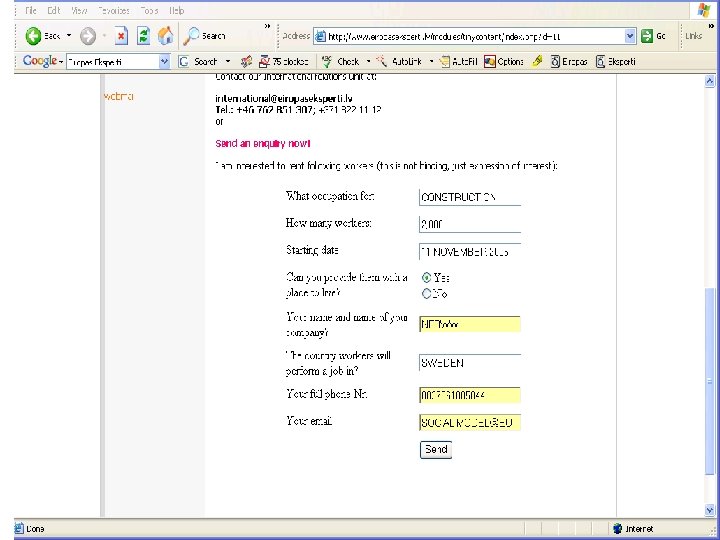The height and width of the screenshot is (540, 720).
Task: Click the orange sidebar link
Action: [x=118, y=96]
